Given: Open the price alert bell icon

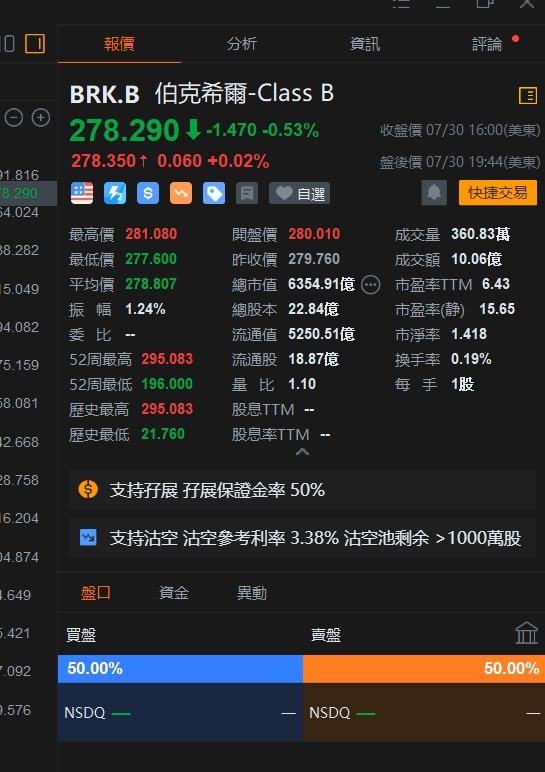Looking at the screenshot, I should 434,193.
